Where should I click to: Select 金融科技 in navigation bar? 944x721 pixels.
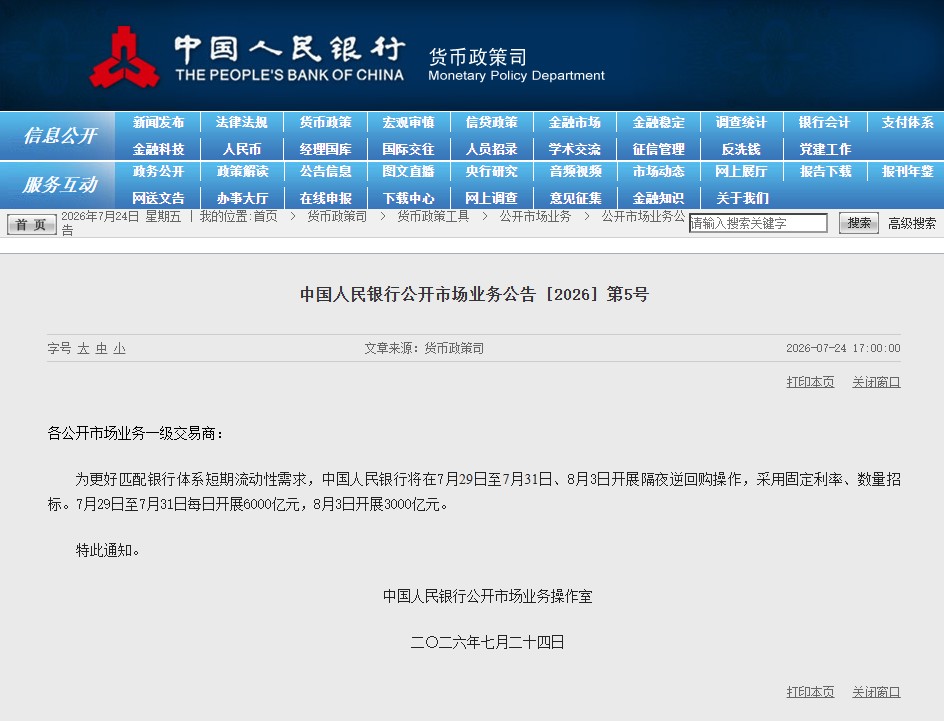(158, 149)
